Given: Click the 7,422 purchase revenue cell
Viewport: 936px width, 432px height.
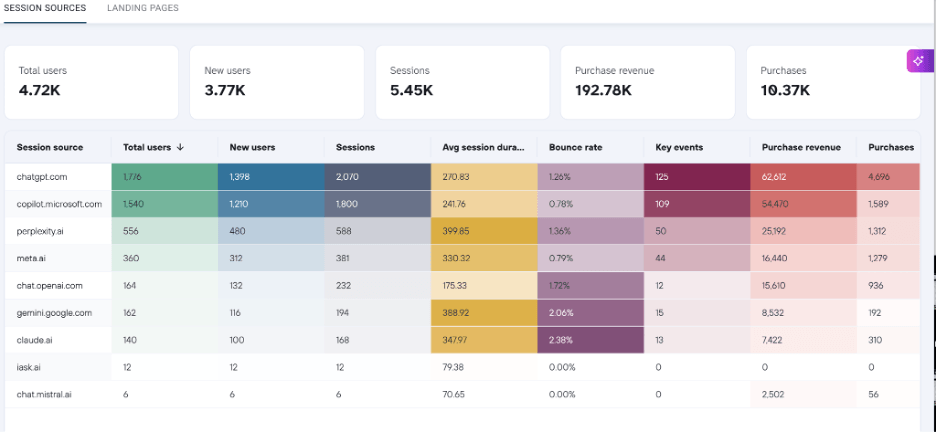Looking at the screenshot, I should pyautogui.click(x=803, y=340).
